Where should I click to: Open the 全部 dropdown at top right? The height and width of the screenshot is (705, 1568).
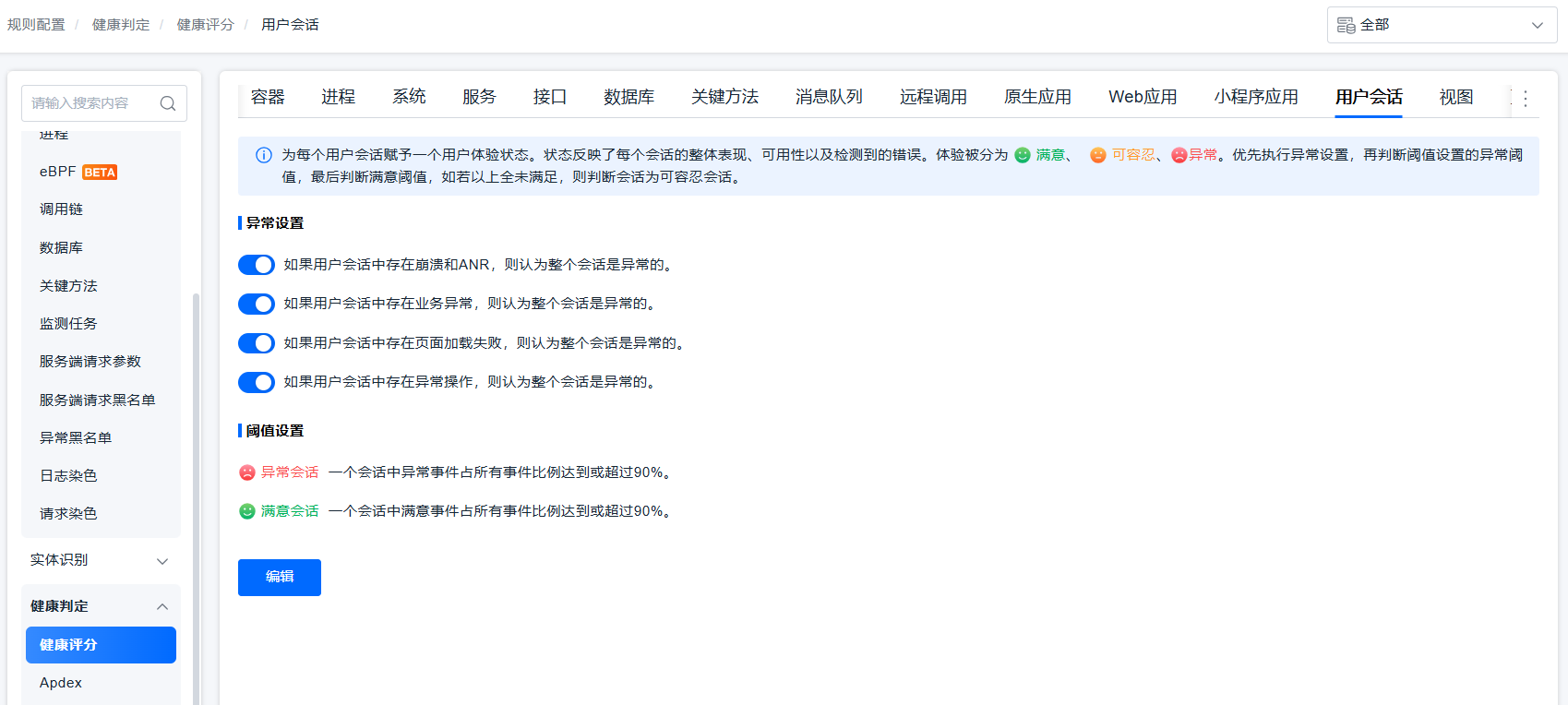pos(1442,25)
